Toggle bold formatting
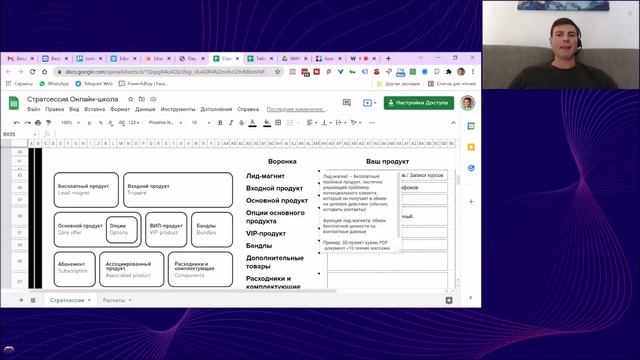This screenshot has width=640, height=360. [x=220, y=122]
